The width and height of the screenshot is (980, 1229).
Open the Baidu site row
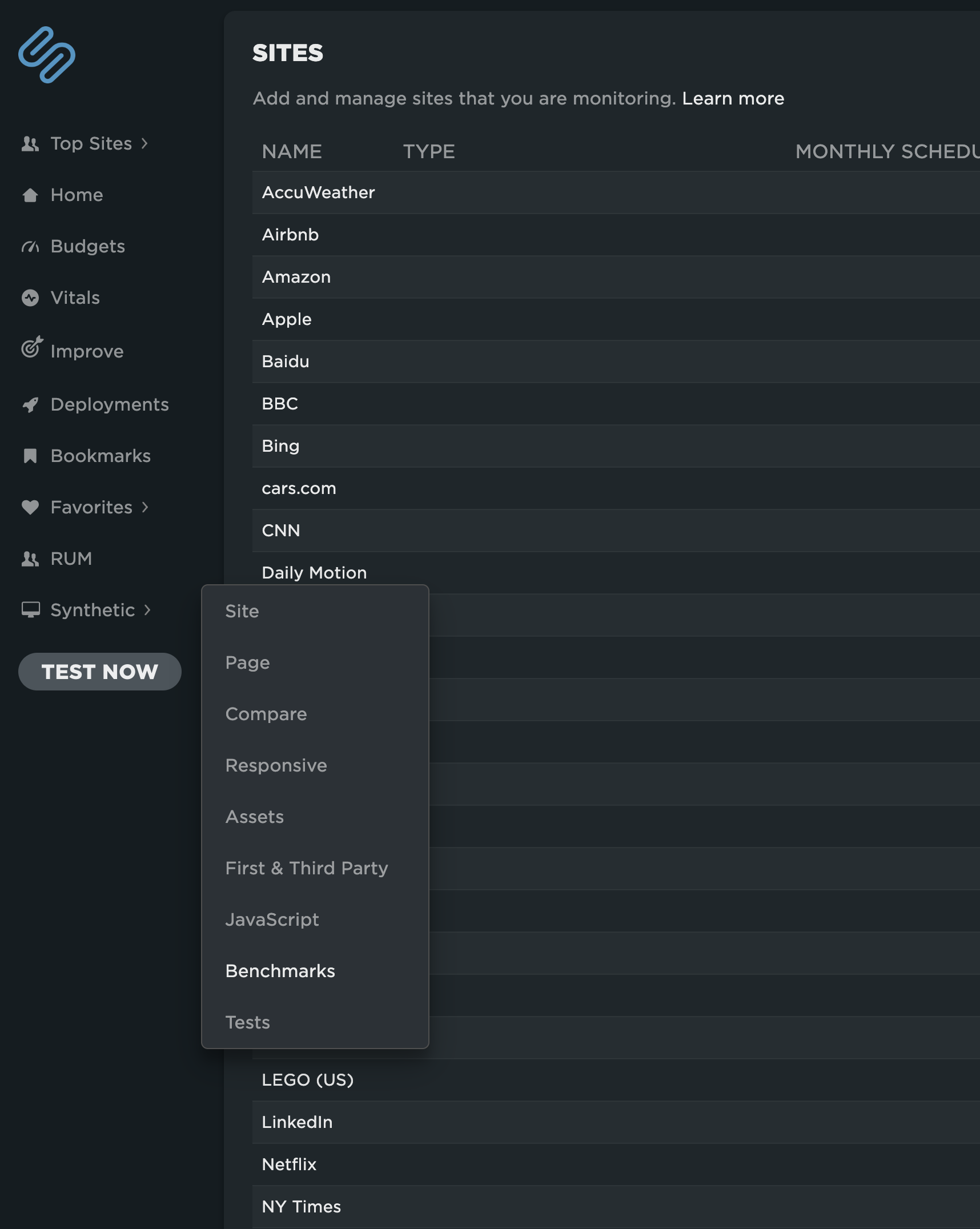(616, 362)
